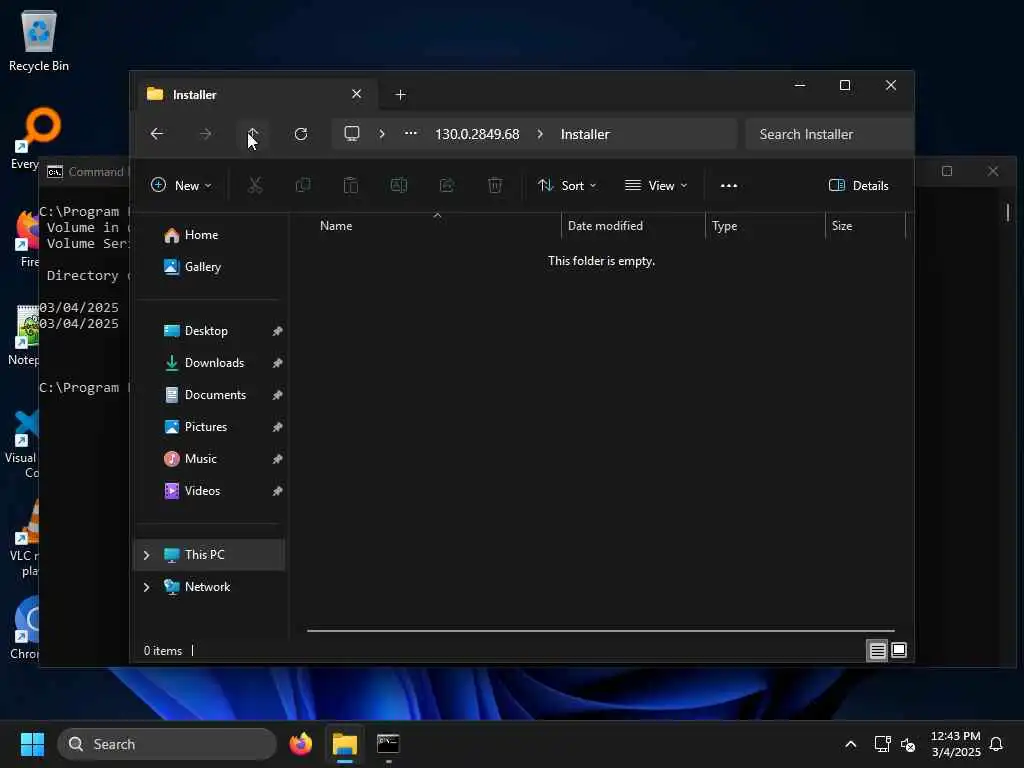Screen dimensions: 1024x768
Task: Open the See more toolbar options
Action: click(729, 185)
